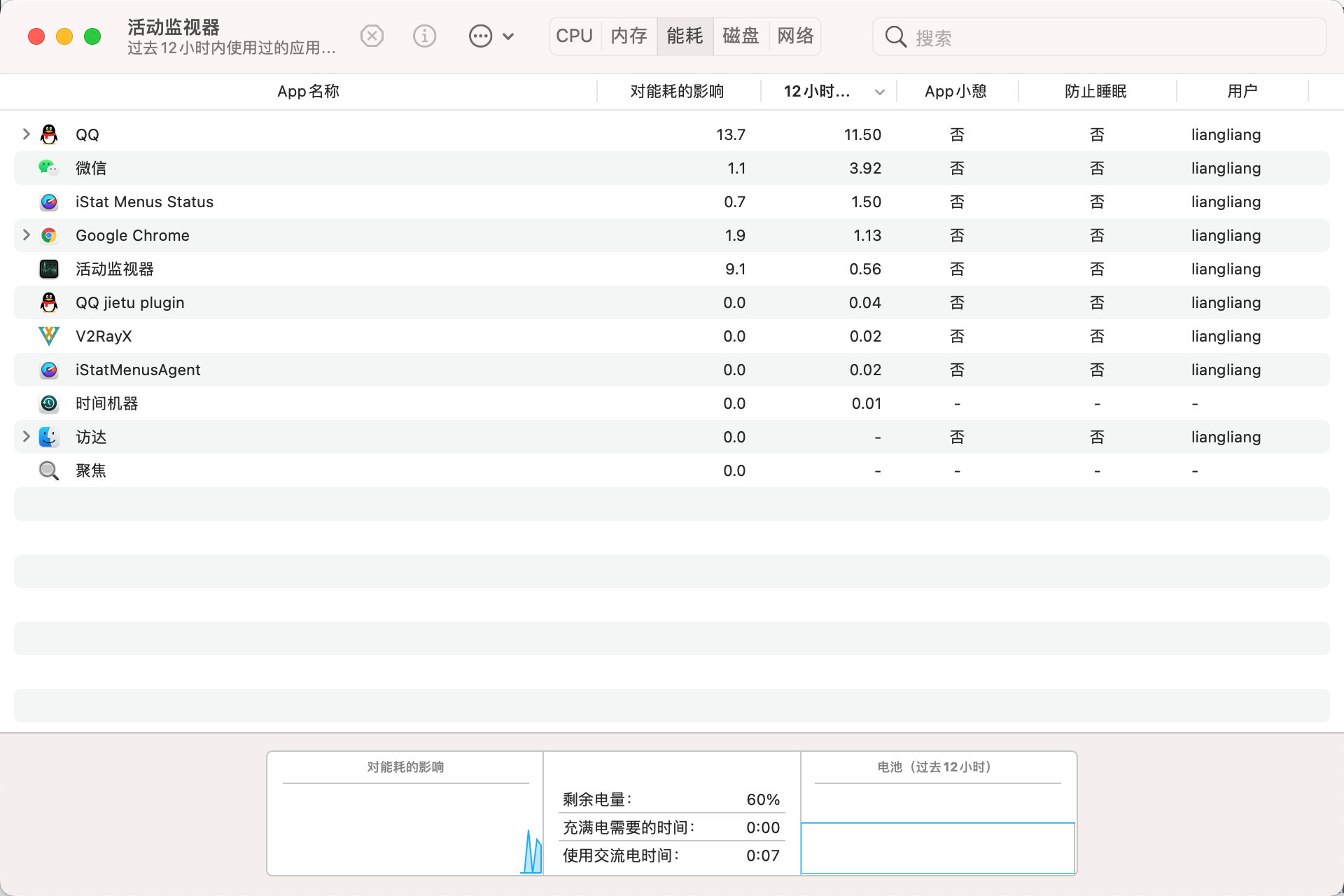The image size is (1344, 896).
Task: Click the iStat Menus Status icon
Action: click(48, 202)
